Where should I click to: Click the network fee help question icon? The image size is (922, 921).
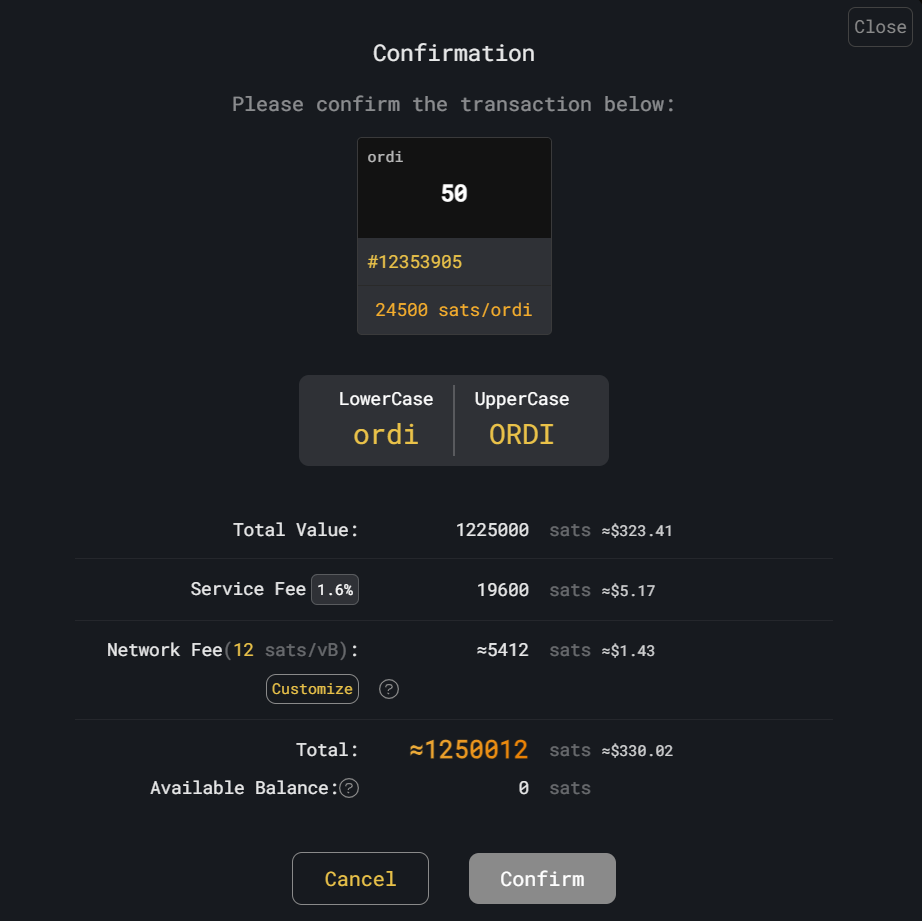[x=389, y=689]
